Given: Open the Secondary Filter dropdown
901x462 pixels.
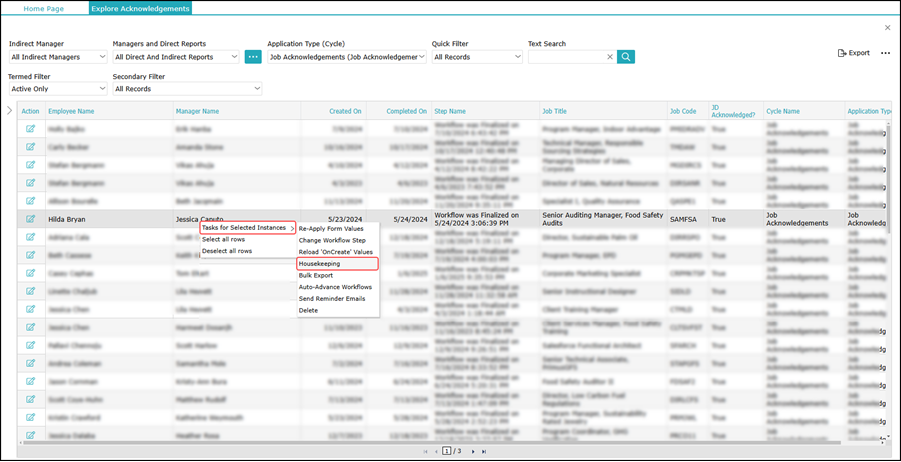Looking at the screenshot, I should tap(187, 89).
